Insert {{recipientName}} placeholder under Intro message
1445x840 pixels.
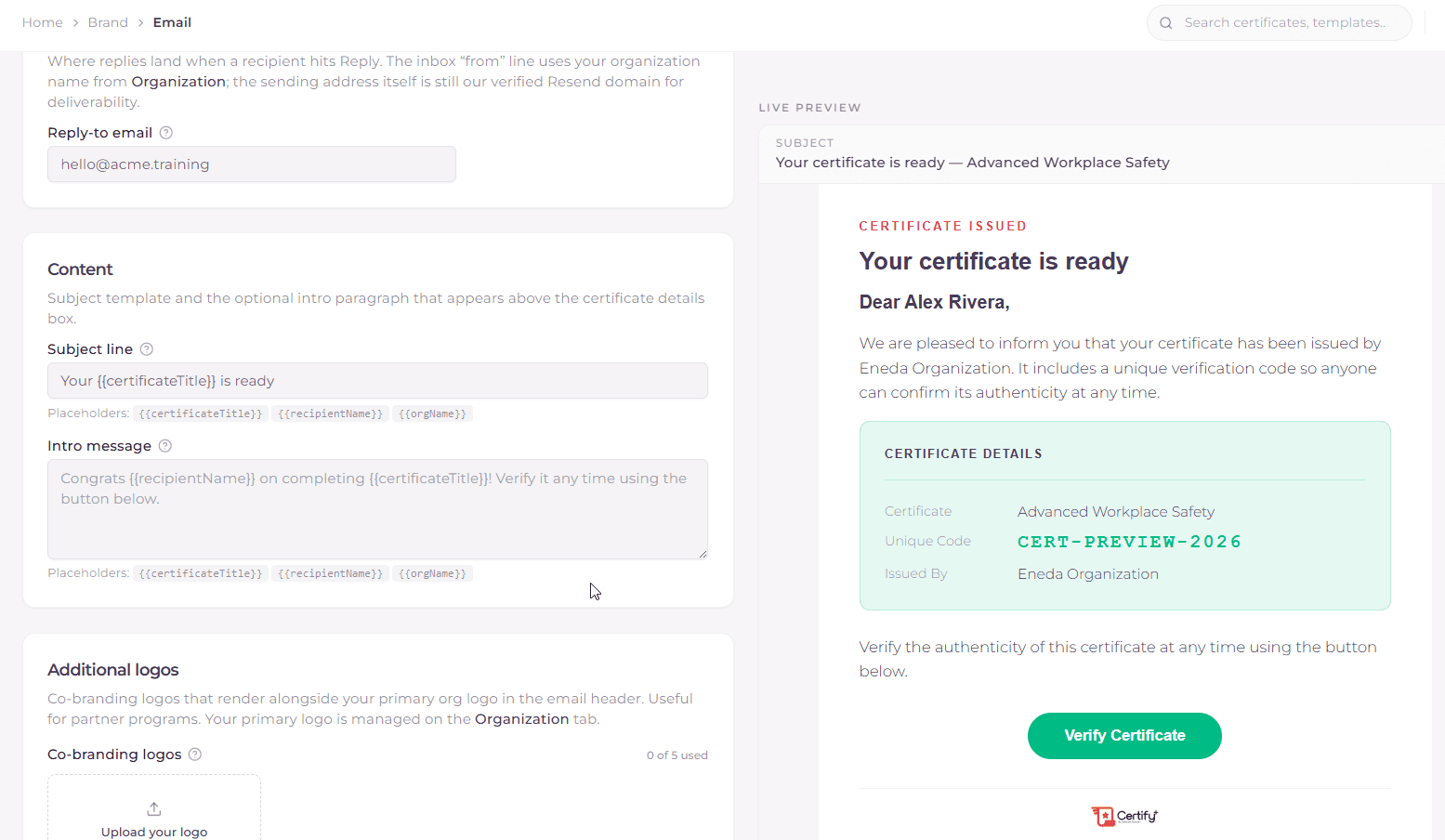coord(330,573)
